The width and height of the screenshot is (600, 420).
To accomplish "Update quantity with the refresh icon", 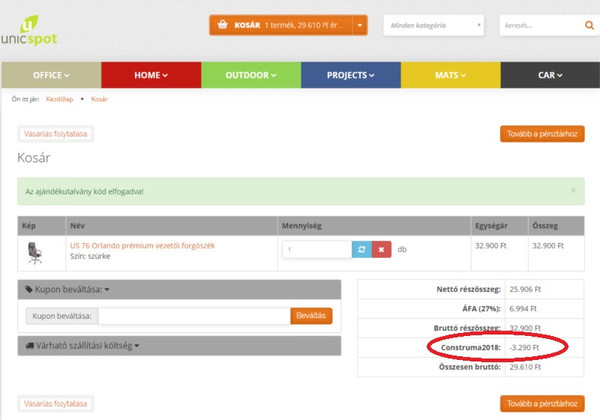I will [361, 249].
